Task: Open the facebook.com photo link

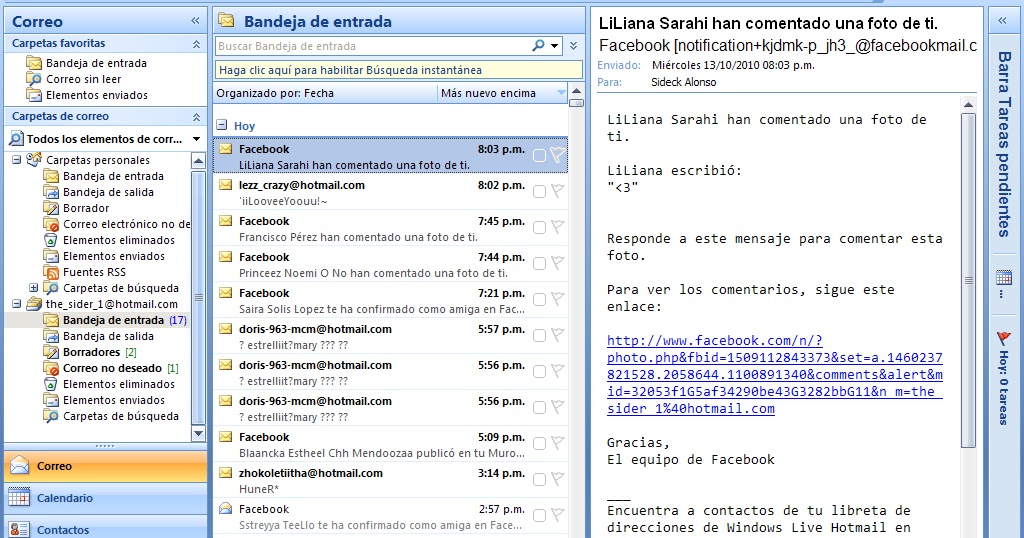Action: (775, 375)
